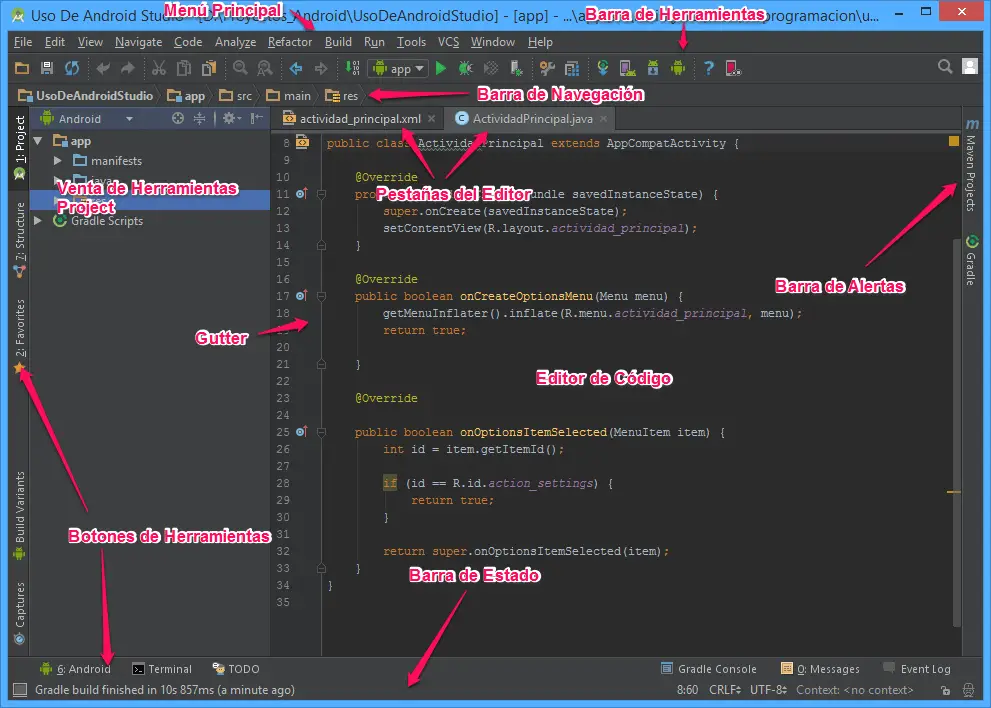Image resolution: width=991 pixels, height=708 pixels.
Task: Fold the onCreate method at line 11
Action: coord(321,194)
